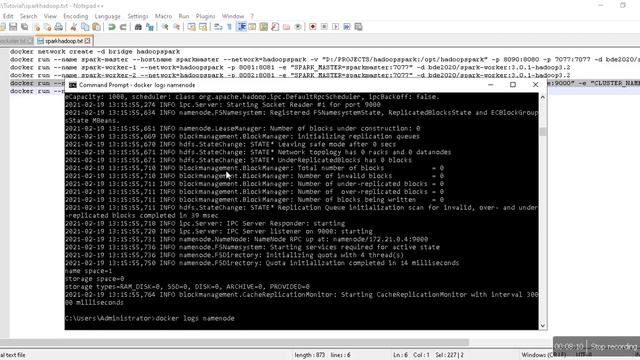Click 'docker network create -d bridge hadoopspark' line
Screen dimensions: 640x360
(x=95, y=52)
